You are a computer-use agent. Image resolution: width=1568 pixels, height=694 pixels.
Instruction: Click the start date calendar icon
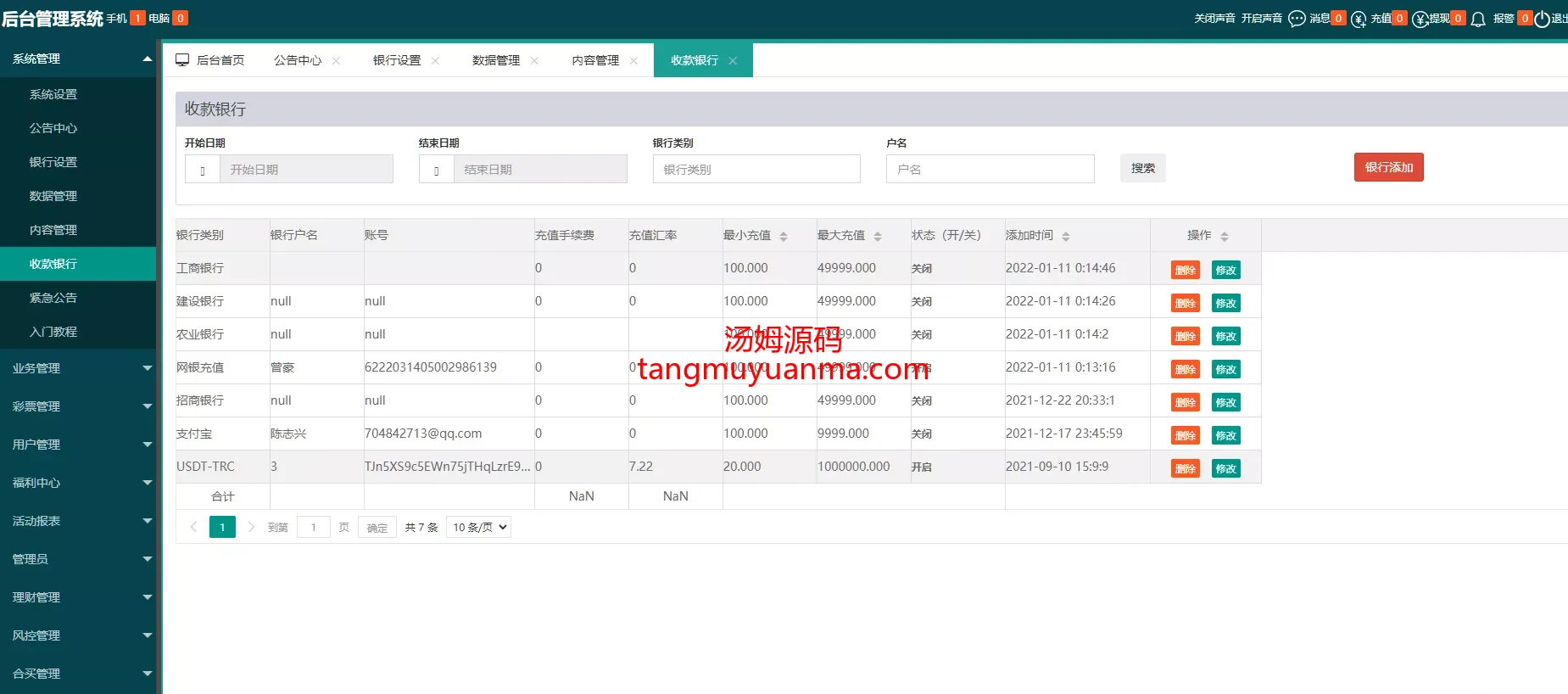coord(203,170)
